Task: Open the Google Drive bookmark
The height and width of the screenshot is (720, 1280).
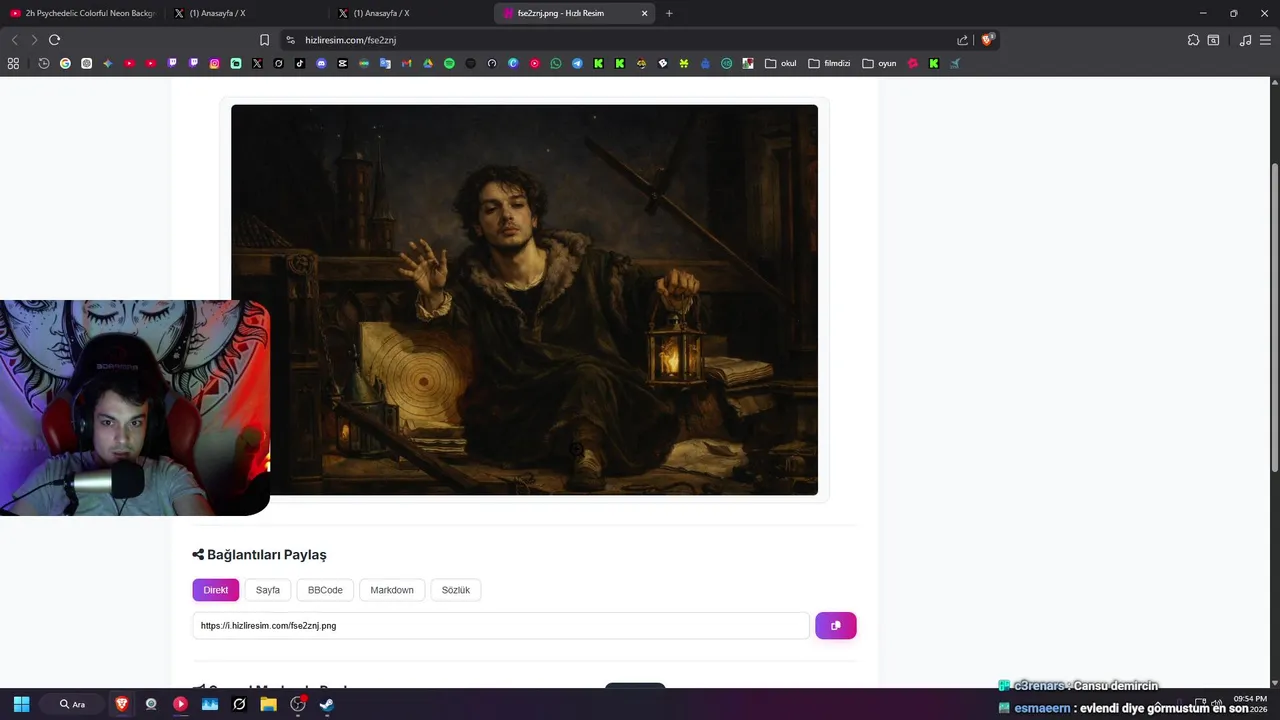Action: tap(428, 63)
